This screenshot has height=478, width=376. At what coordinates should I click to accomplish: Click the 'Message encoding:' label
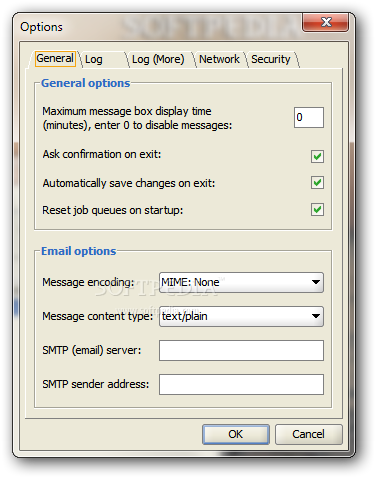88,282
